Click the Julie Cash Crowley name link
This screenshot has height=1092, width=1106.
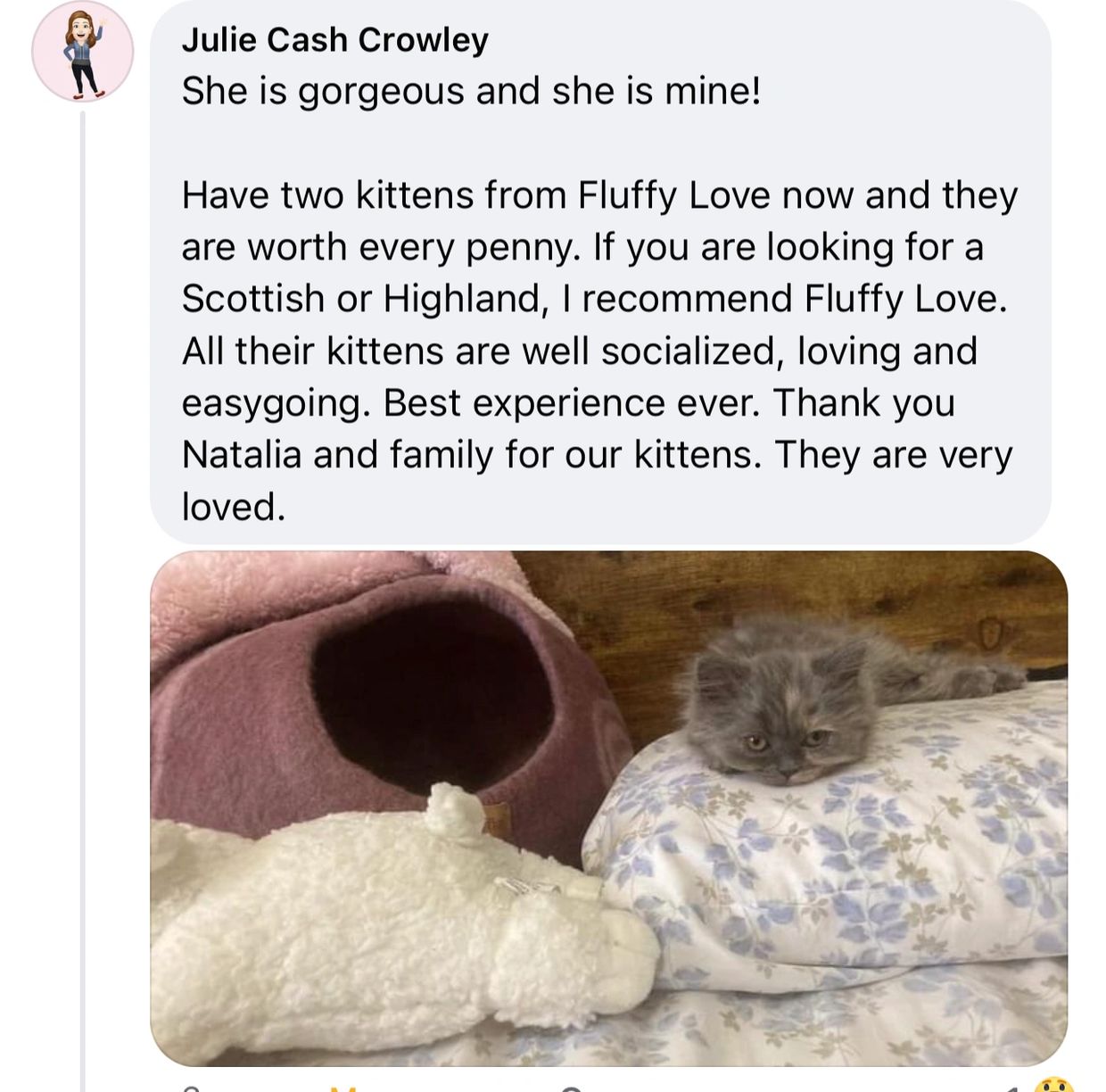[334, 40]
